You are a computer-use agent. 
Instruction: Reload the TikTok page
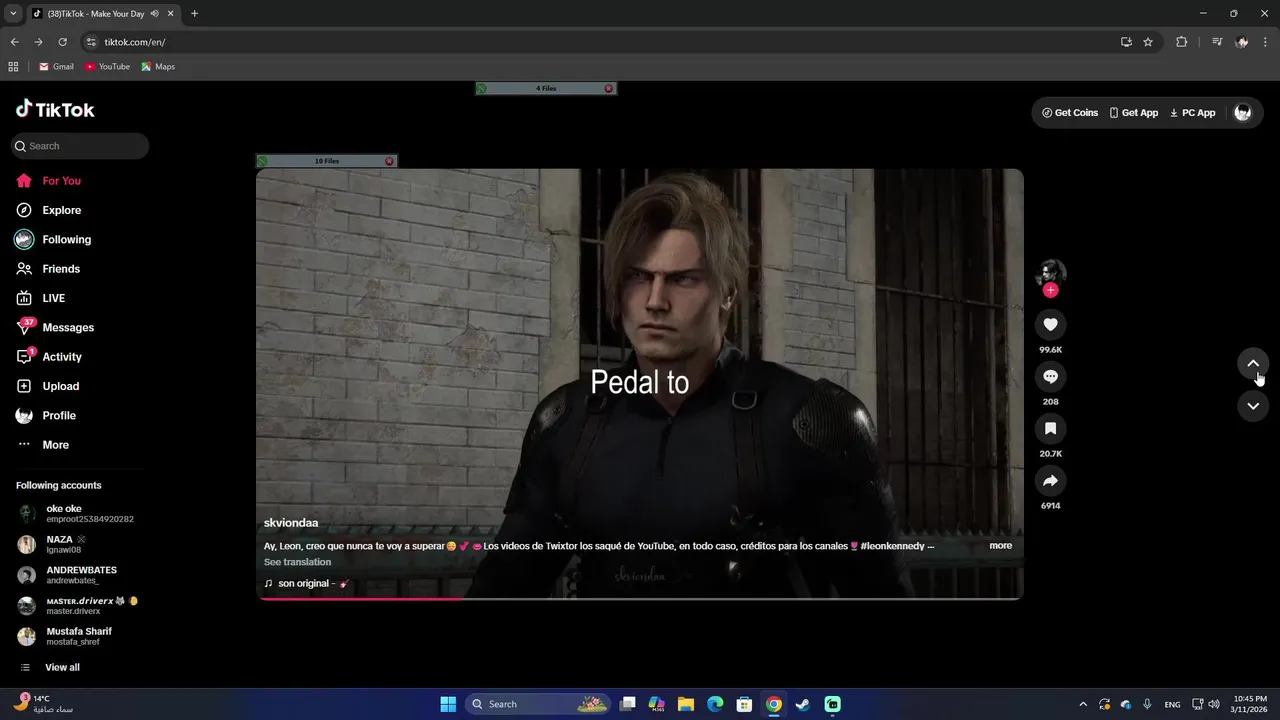pos(62,42)
